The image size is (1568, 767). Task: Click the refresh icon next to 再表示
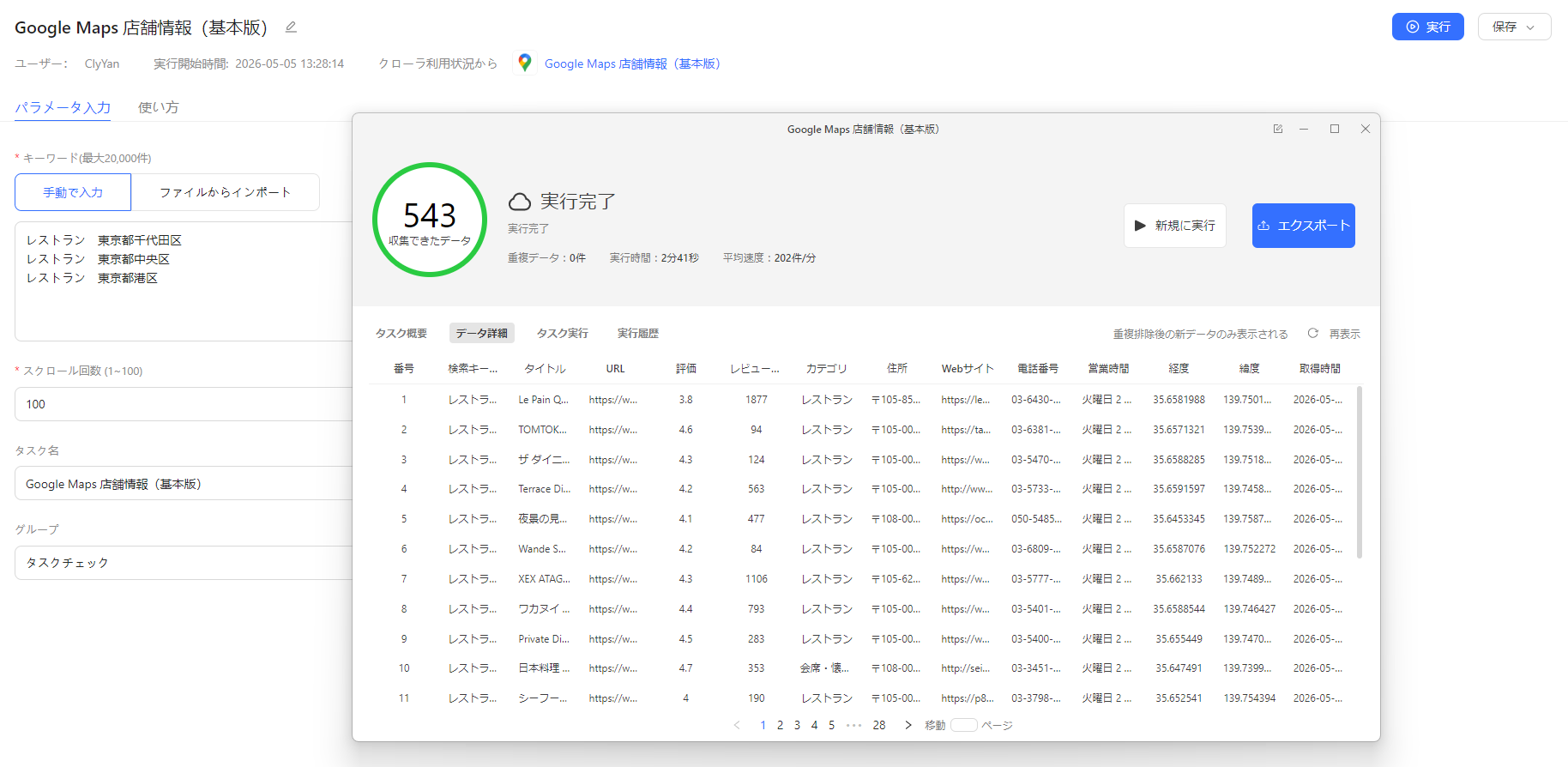point(1312,333)
